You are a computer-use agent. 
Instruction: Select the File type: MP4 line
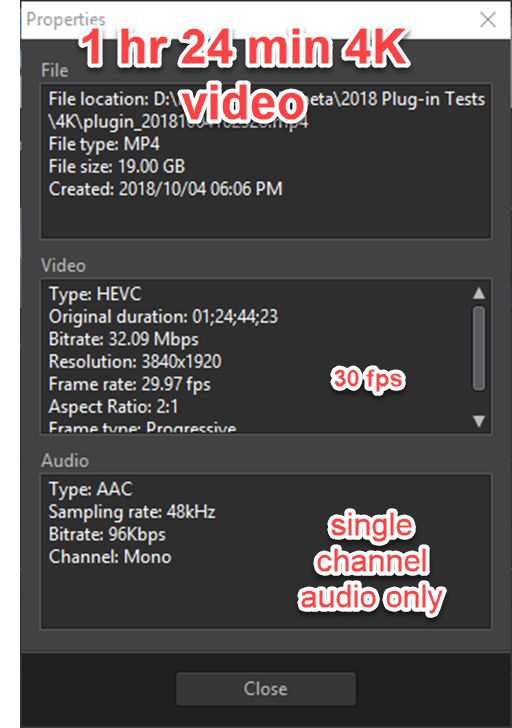[x=104, y=144]
